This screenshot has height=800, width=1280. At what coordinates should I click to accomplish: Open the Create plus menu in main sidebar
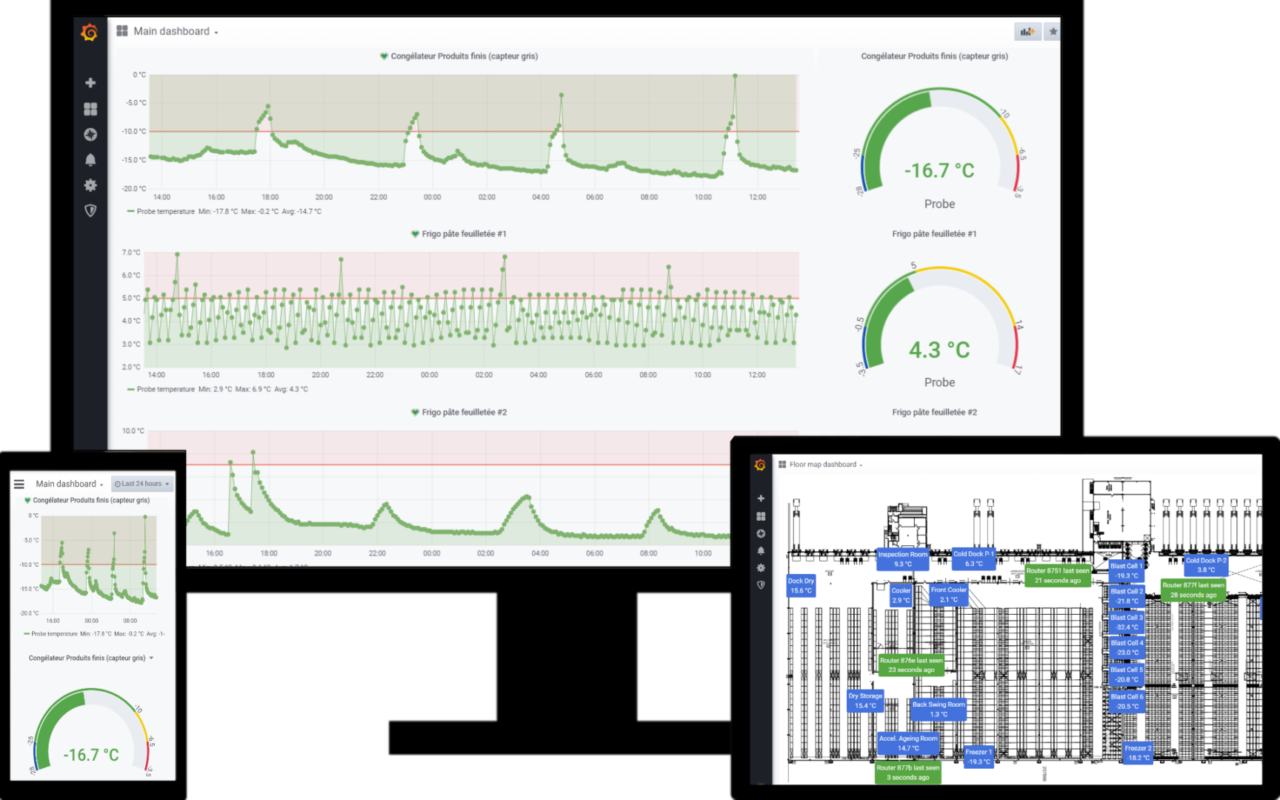tap(90, 83)
